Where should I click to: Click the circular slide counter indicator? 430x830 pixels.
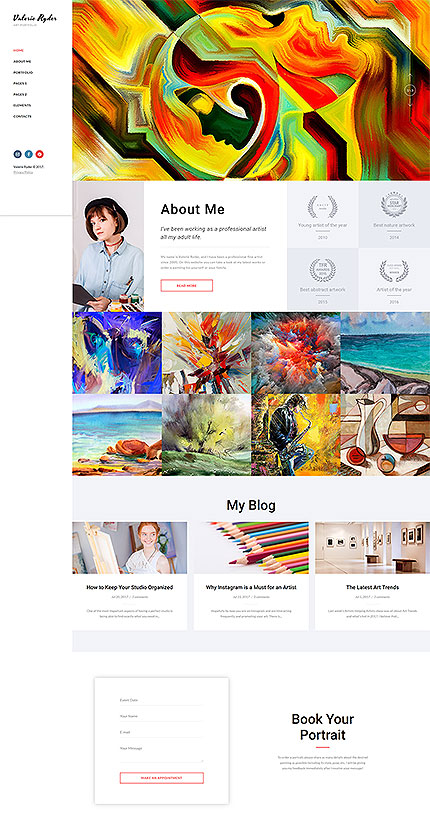[x=410, y=91]
